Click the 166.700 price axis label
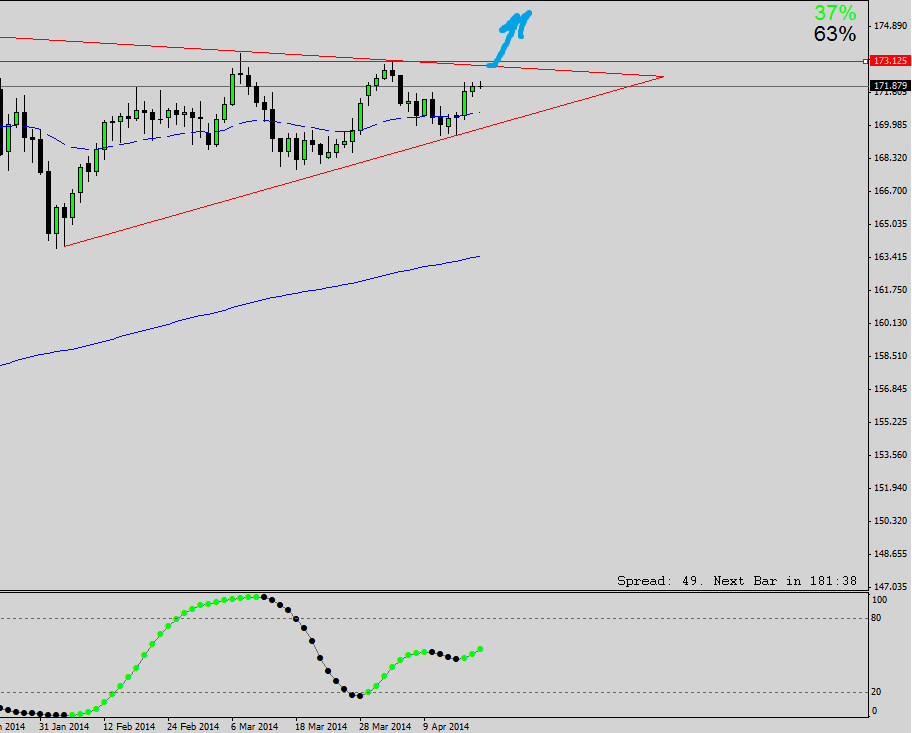This screenshot has height=733, width=912. [891, 191]
